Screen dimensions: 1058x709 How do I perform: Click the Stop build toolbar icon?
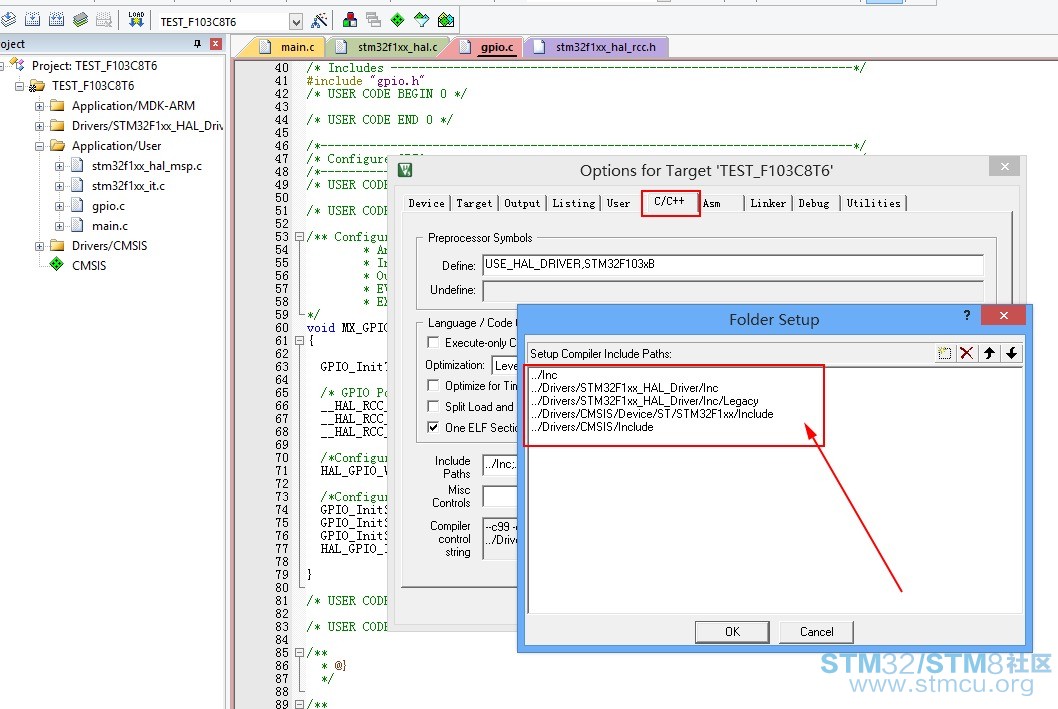[x=104, y=20]
